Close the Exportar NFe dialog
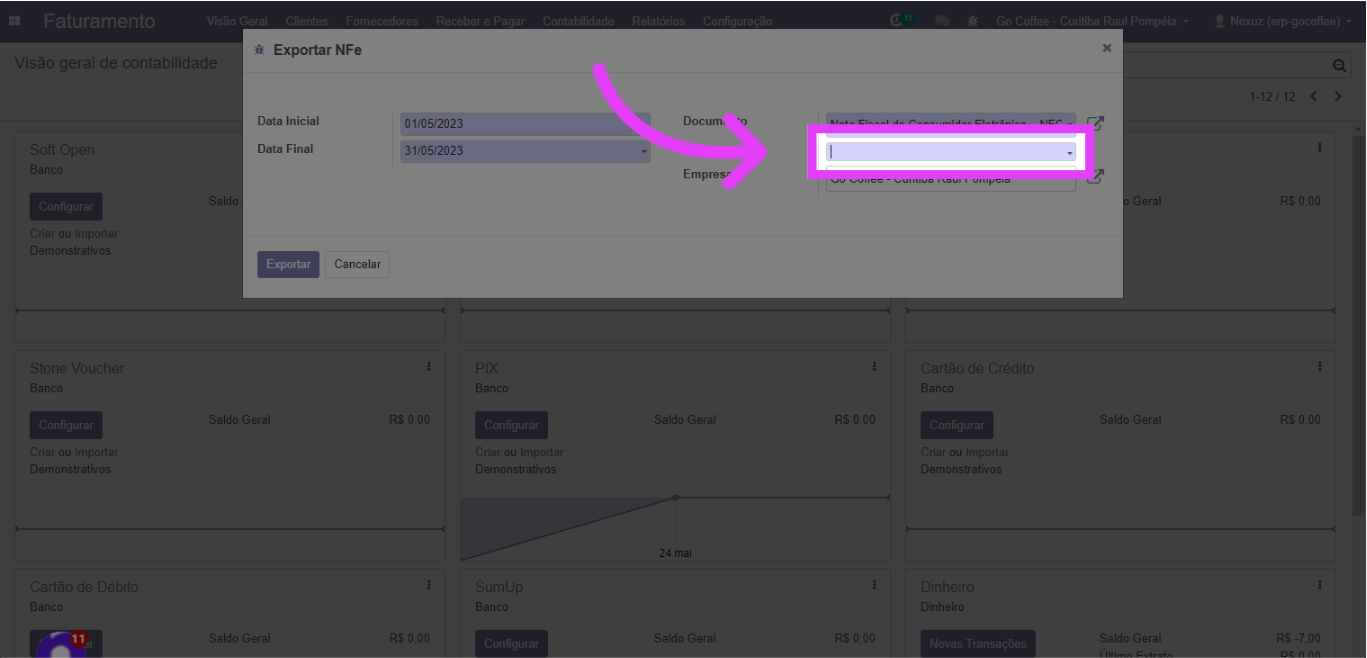This screenshot has width=1367, height=658. [1106, 48]
